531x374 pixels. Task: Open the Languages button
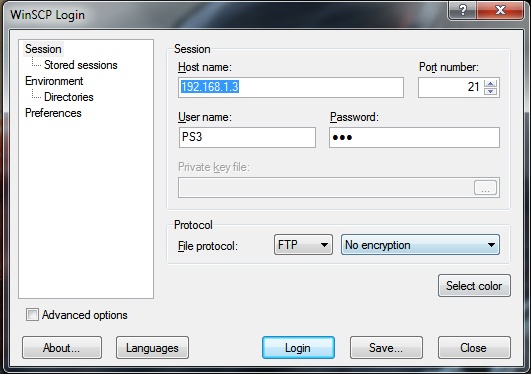pyautogui.click(x=152, y=348)
